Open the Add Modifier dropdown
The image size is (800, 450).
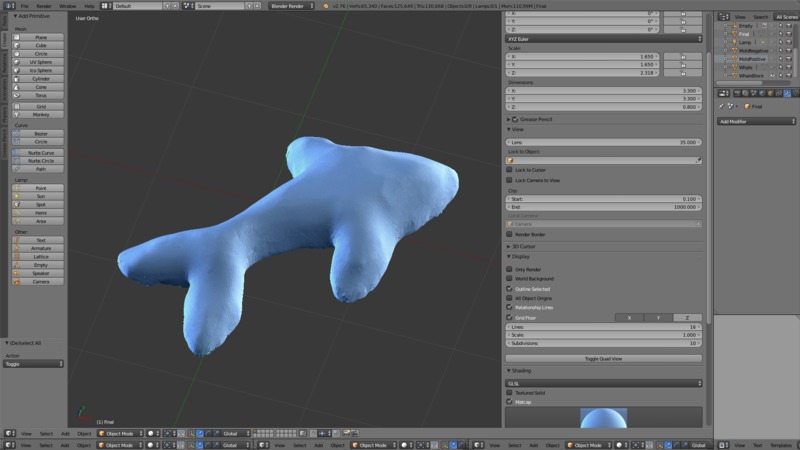[x=757, y=121]
